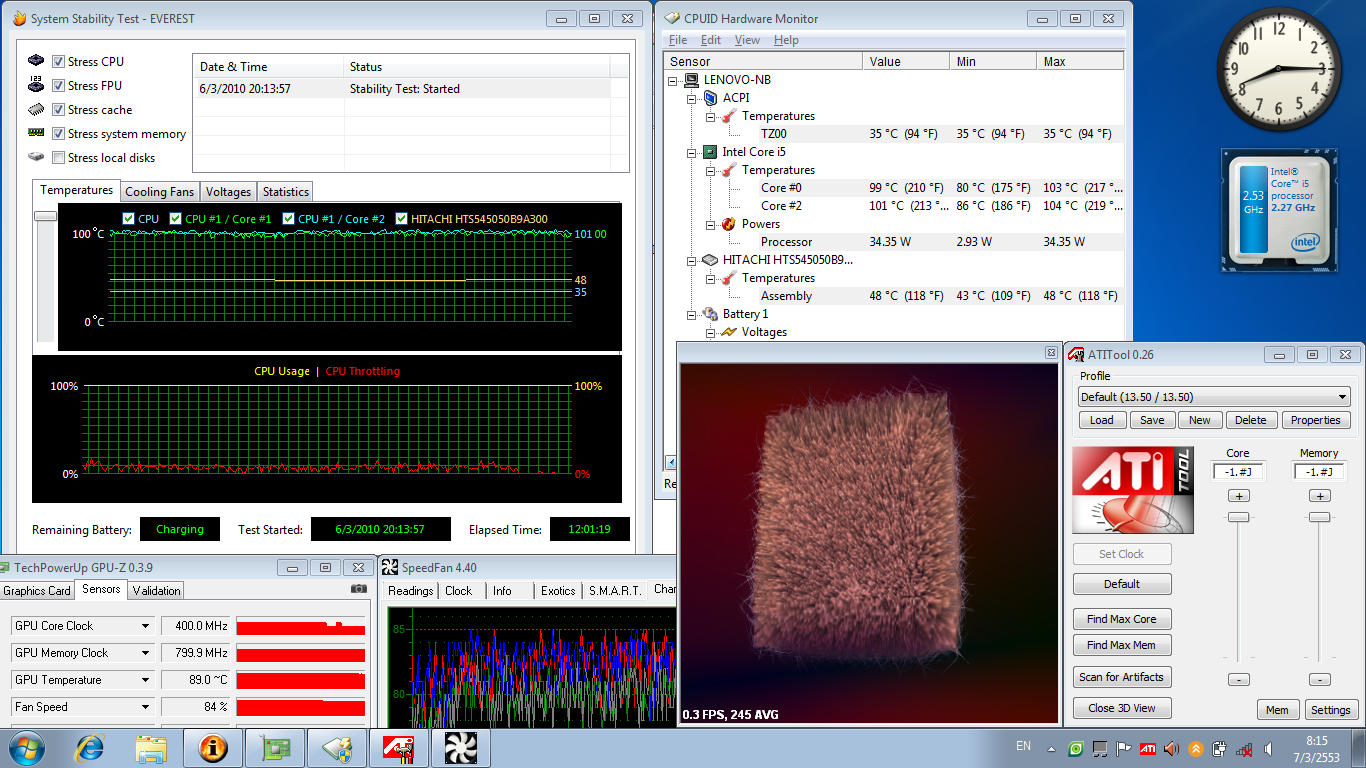Open Fan Speed sensor dropdown
Screen dimensions: 1366x768
82,707
